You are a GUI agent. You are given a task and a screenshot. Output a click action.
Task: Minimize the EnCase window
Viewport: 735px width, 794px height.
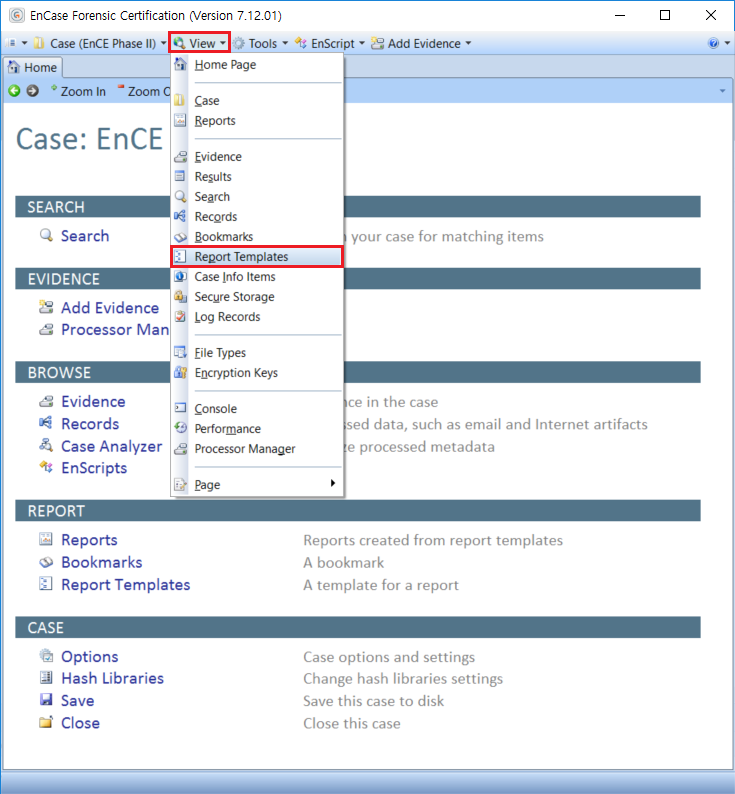click(x=620, y=15)
